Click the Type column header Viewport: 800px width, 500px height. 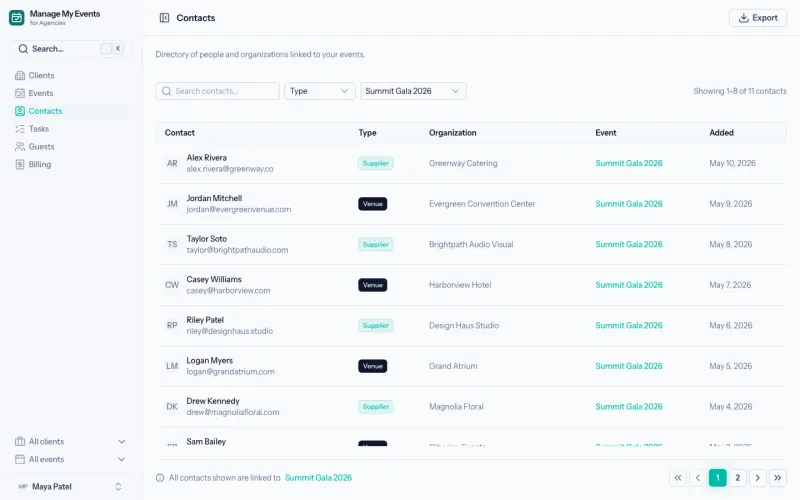pyautogui.click(x=367, y=133)
